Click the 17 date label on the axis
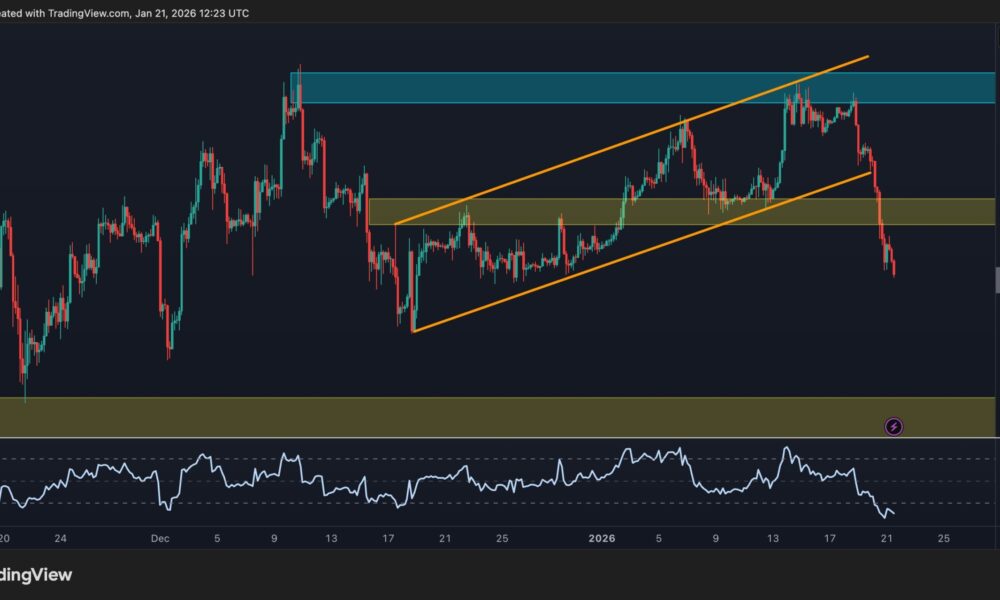The image size is (1000, 600). coord(387,537)
